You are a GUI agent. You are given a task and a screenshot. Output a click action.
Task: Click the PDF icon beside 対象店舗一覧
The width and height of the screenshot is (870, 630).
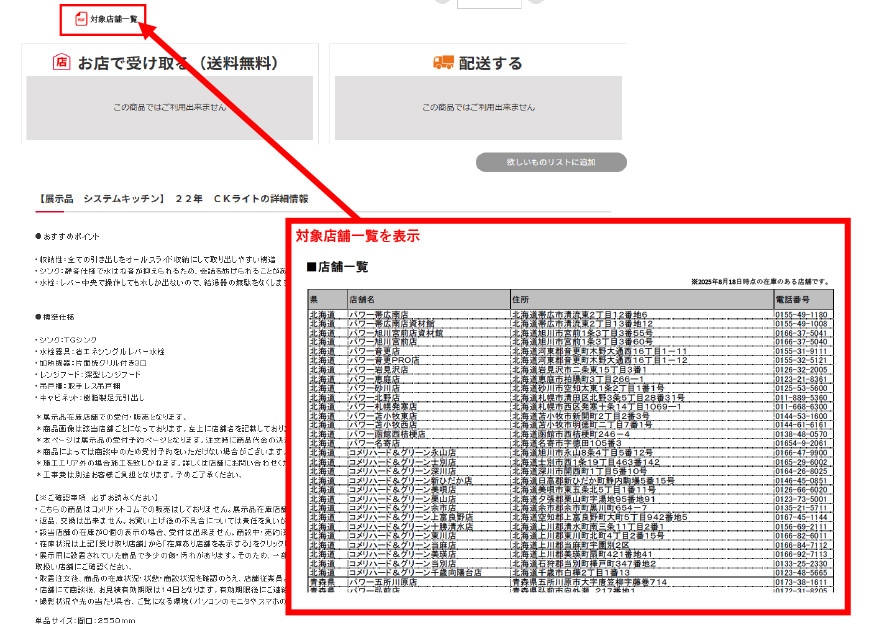click(x=81, y=18)
